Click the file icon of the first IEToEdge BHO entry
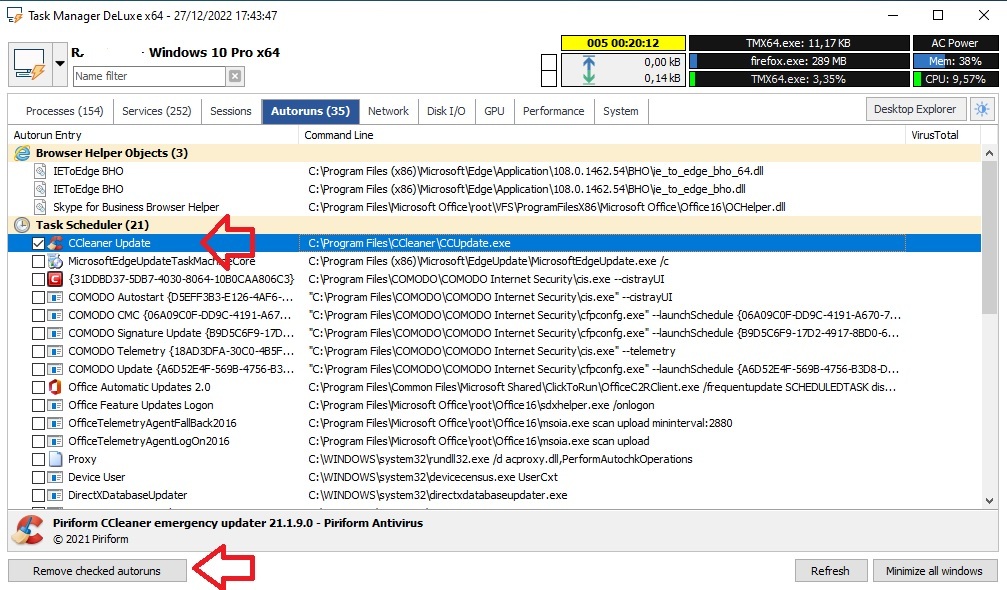1007x590 pixels. 40,171
